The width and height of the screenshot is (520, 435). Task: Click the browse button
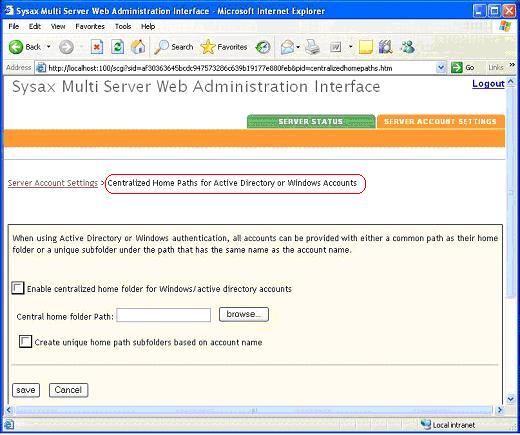coord(244,314)
